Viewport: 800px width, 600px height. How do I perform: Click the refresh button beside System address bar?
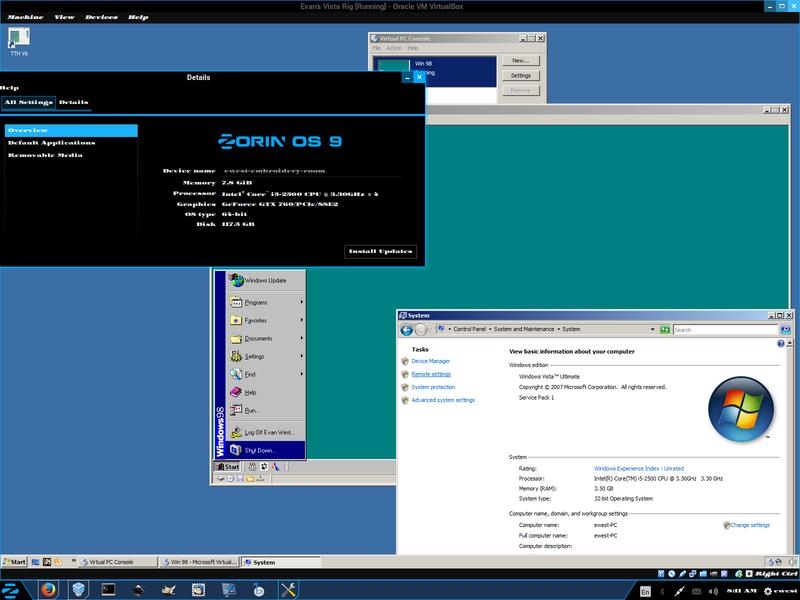[665, 330]
